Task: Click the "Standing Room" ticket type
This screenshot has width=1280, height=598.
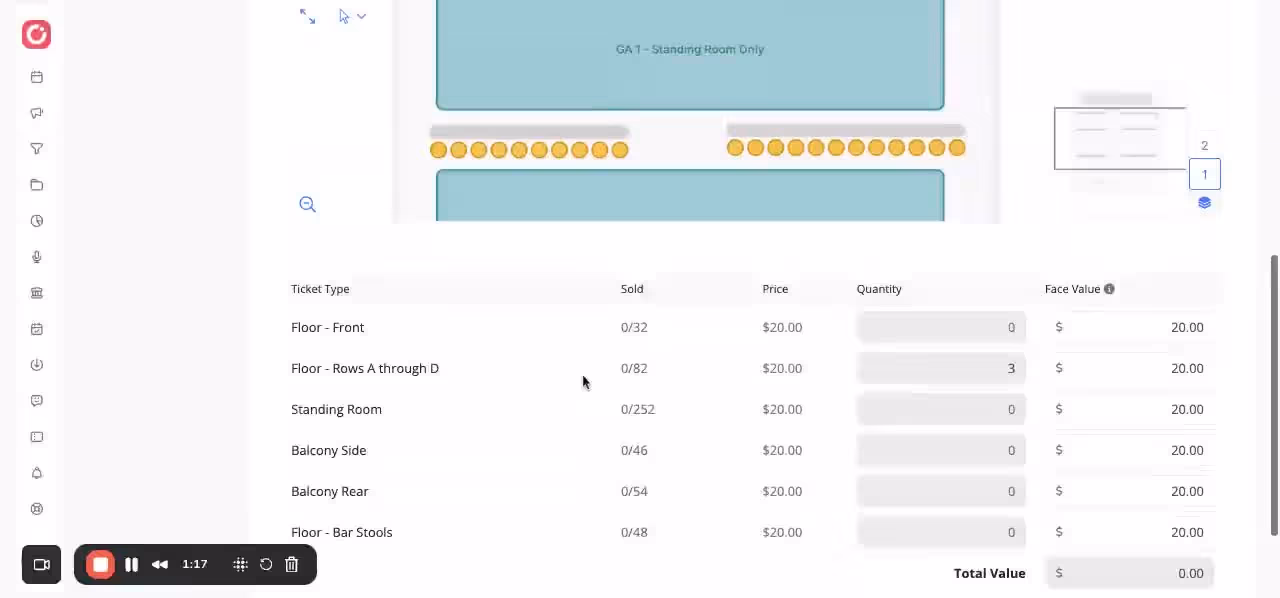Action: [x=336, y=409]
